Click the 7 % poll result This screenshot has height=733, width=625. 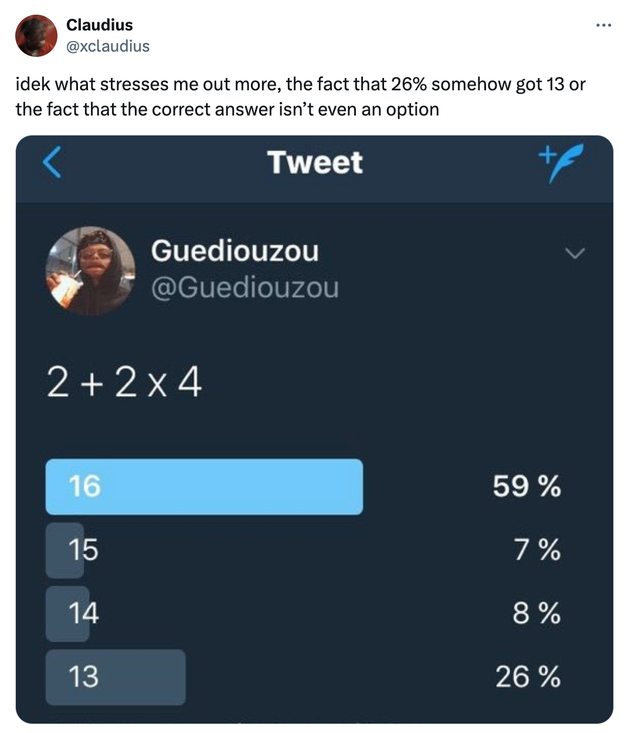click(535, 549)
